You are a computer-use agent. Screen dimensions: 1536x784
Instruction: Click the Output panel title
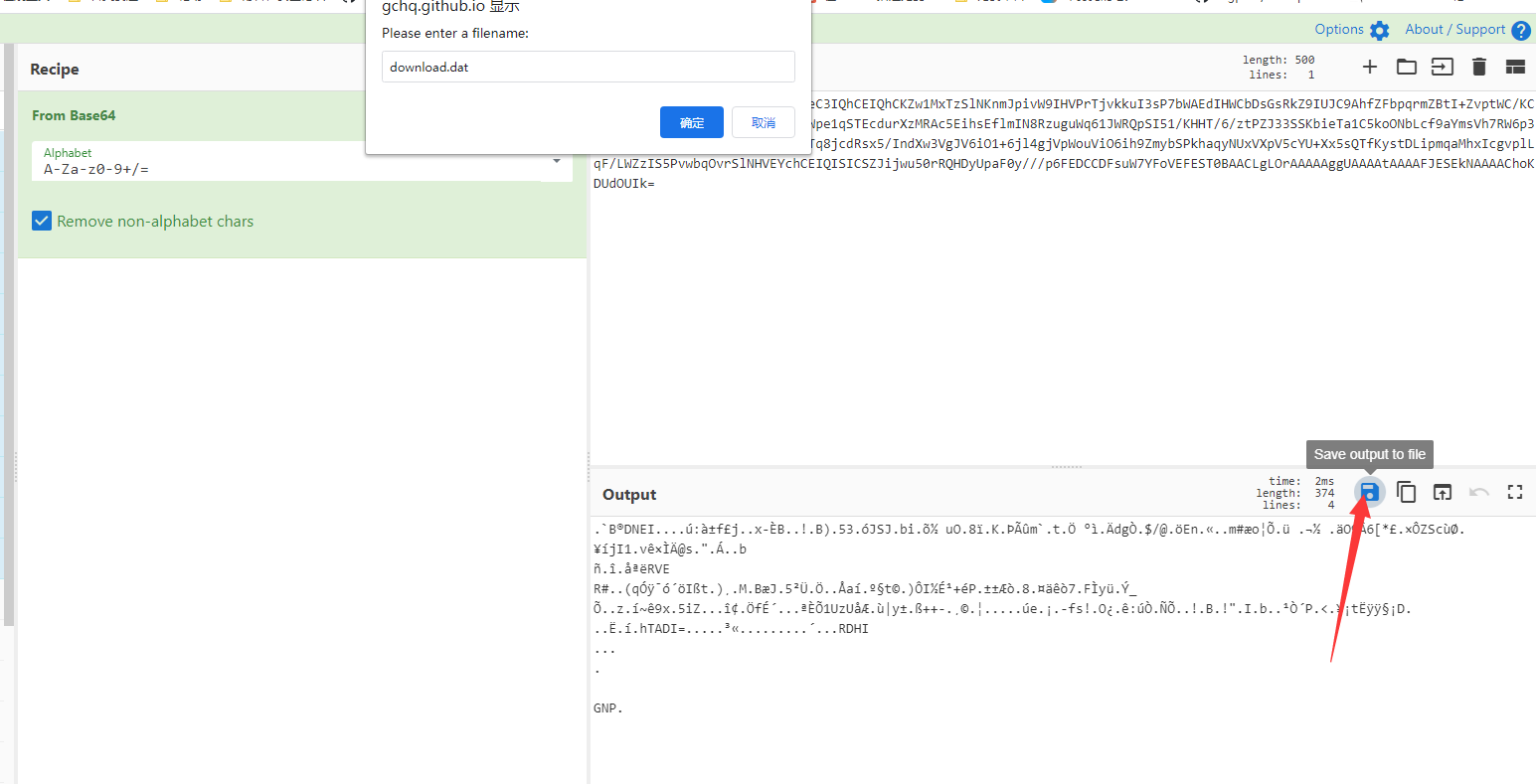click(x=629, y=494)
